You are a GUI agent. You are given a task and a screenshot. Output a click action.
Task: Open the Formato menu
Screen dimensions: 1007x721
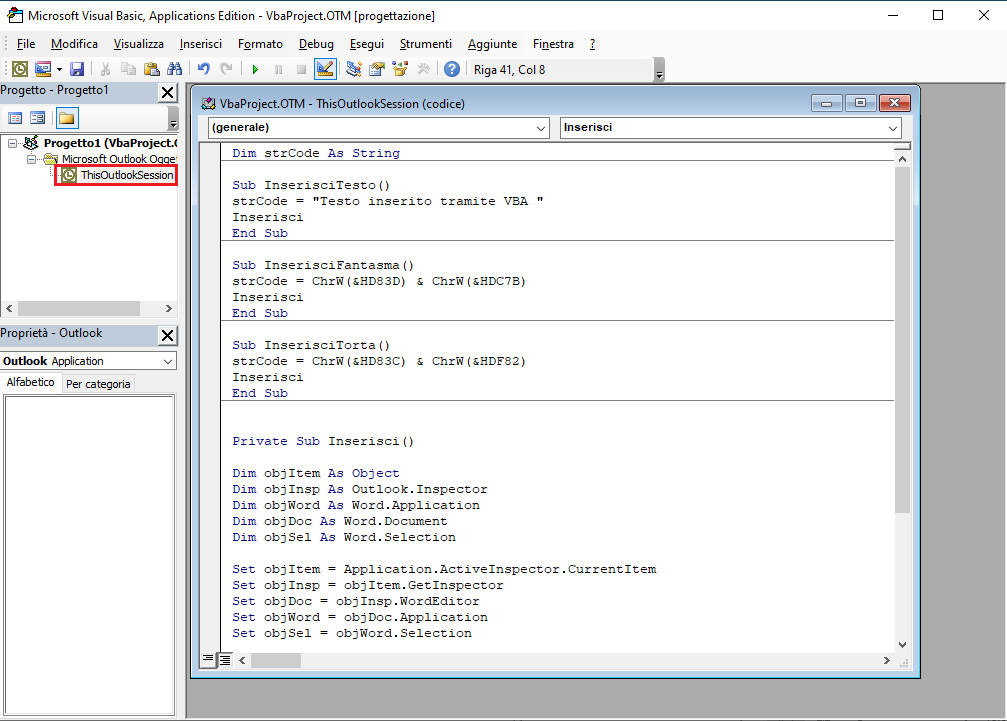(x=260, y=44)
